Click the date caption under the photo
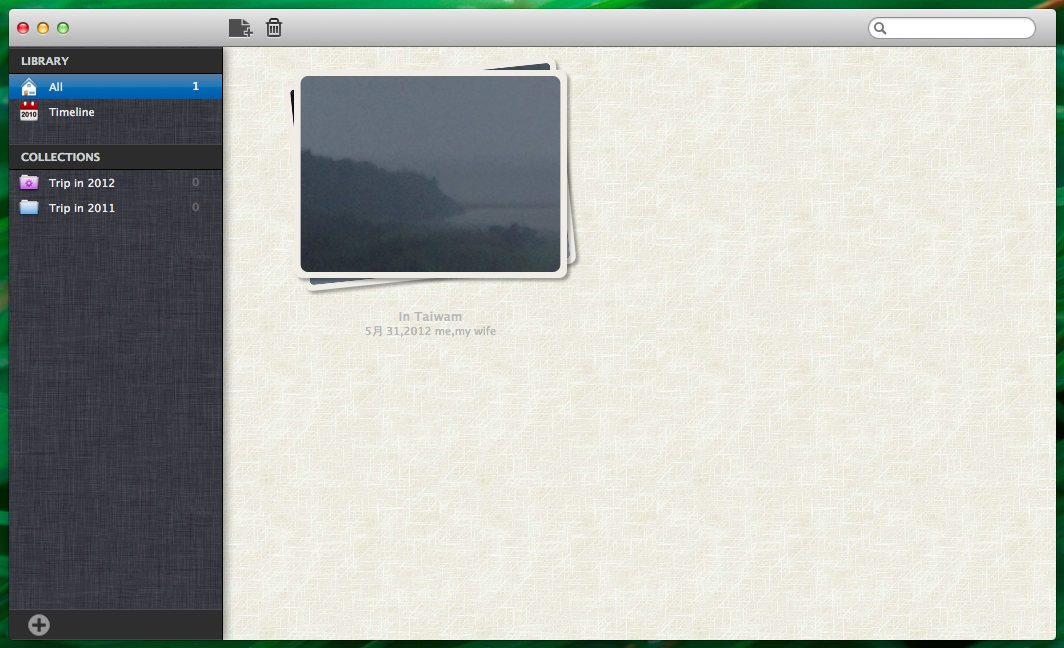This screenshot has height=648, width=1064. pos(430,331)
